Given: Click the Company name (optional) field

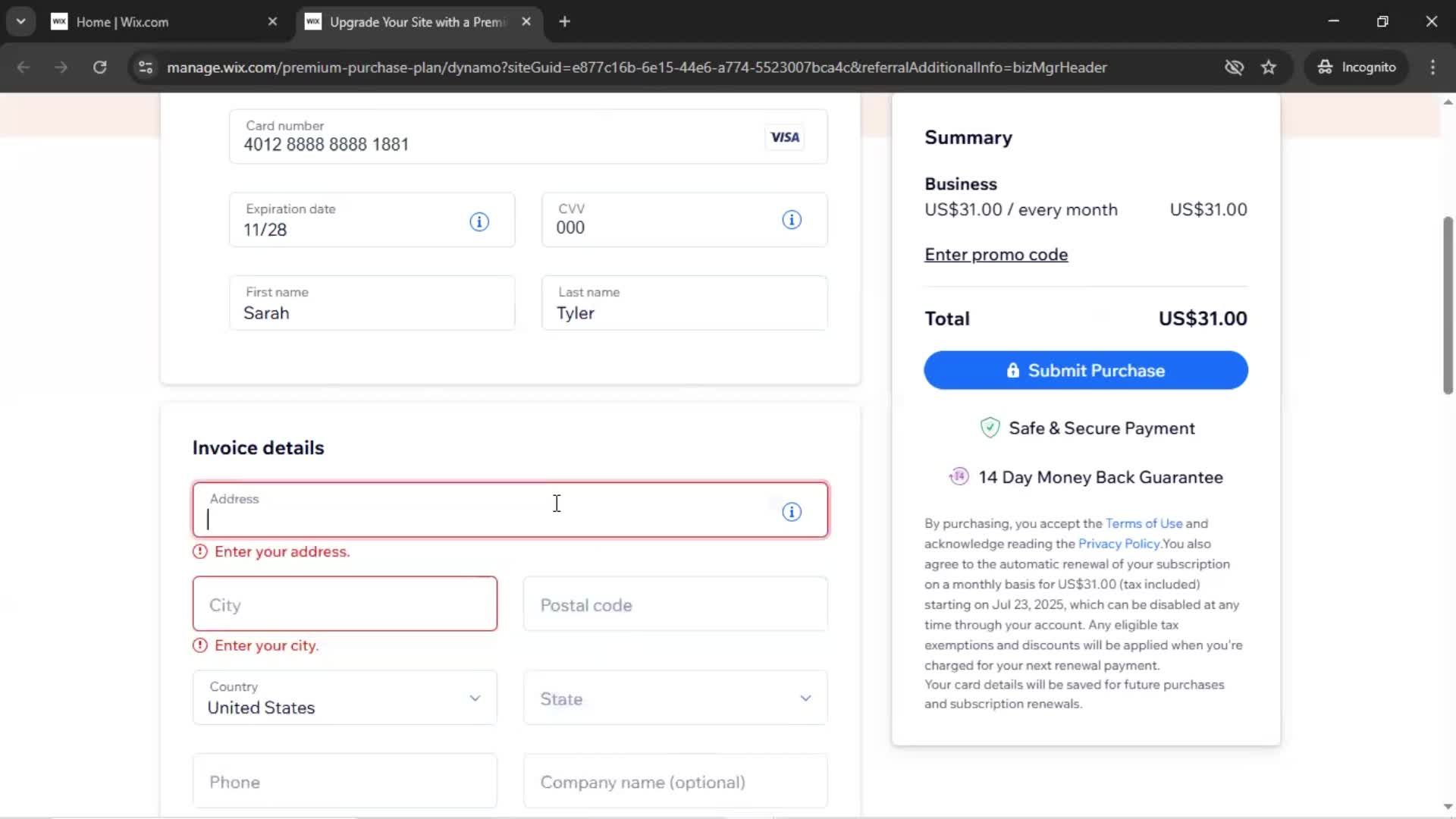Looking at the screenshot, I should [x=675, y=781].
